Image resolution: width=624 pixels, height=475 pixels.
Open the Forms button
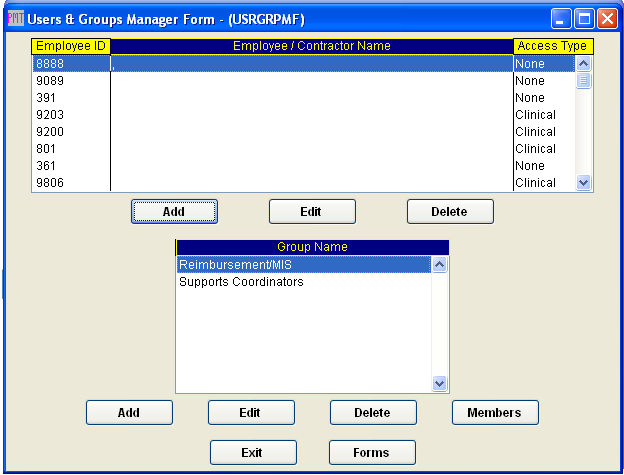tap(371, 452)
